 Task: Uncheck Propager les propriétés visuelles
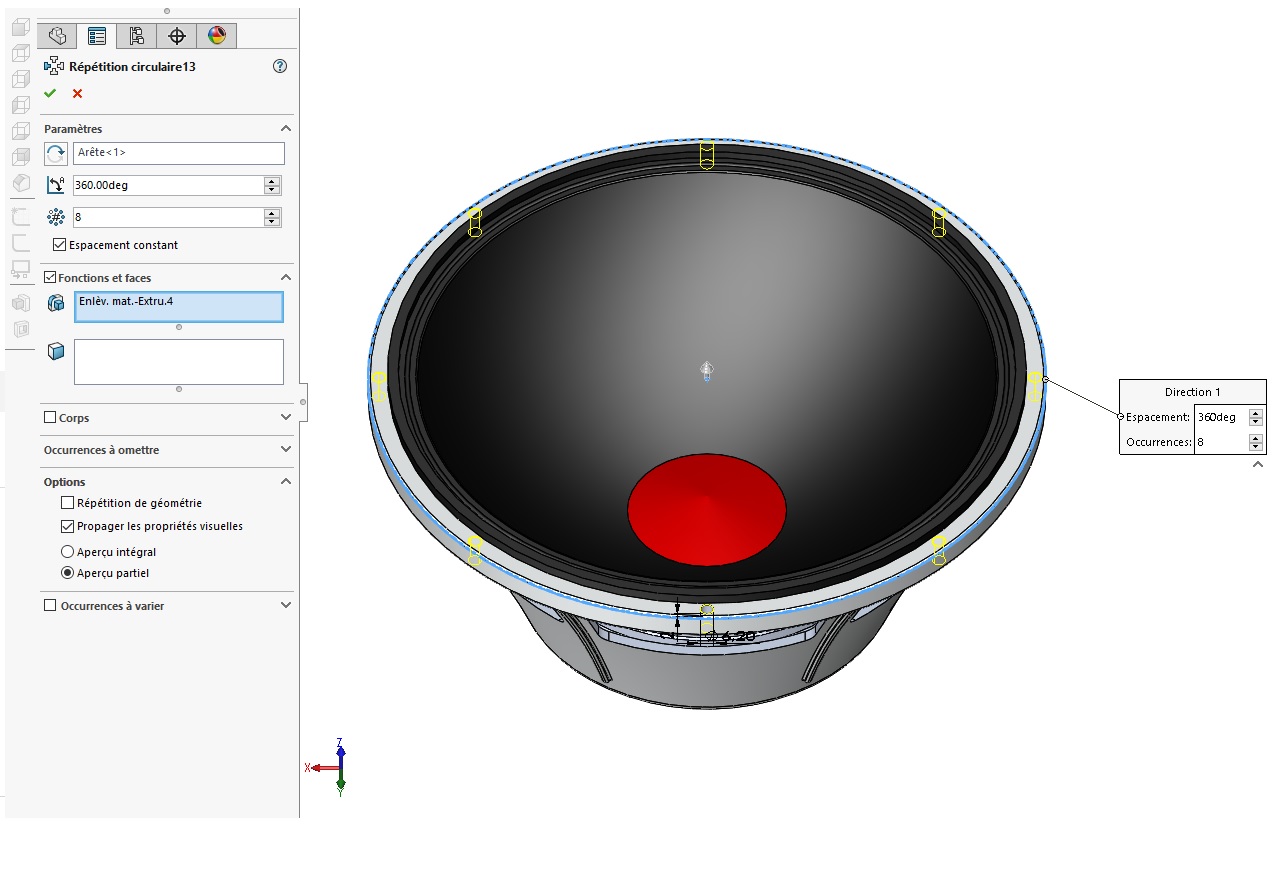68,526
